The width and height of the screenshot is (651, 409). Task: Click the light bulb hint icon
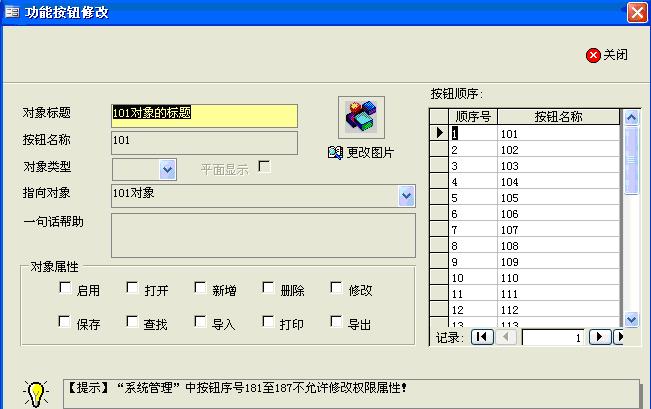click(37, 390)
